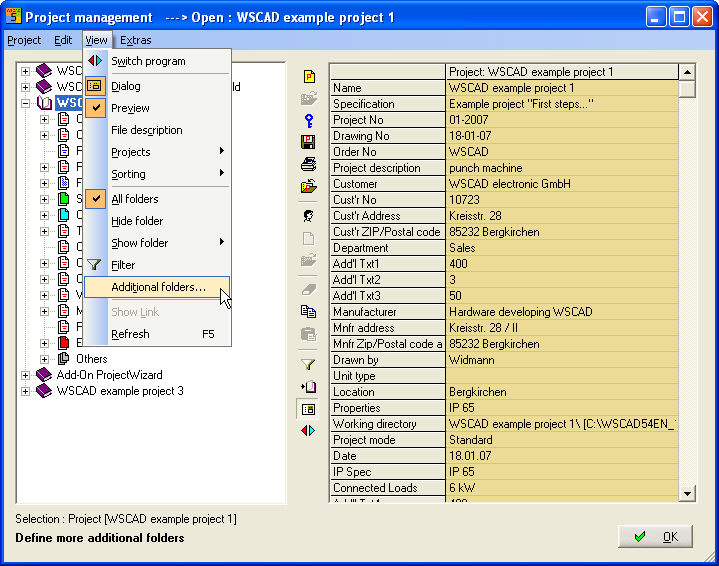The image size is (719, 566).
Task: Toggle the Preview option in View menu
Action: click(x=157, y=108)
